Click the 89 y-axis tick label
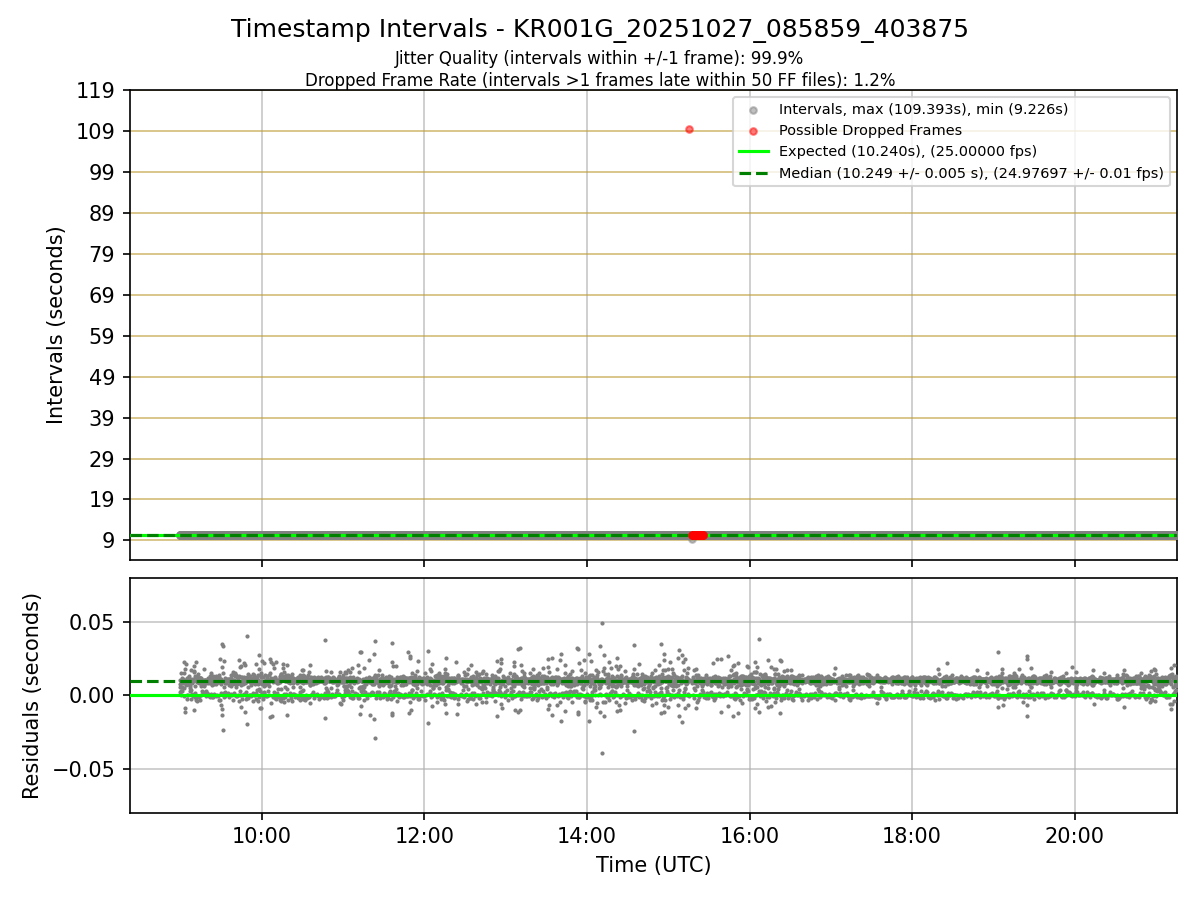Viewport: 1200px width, 900px height. point(104,214)
